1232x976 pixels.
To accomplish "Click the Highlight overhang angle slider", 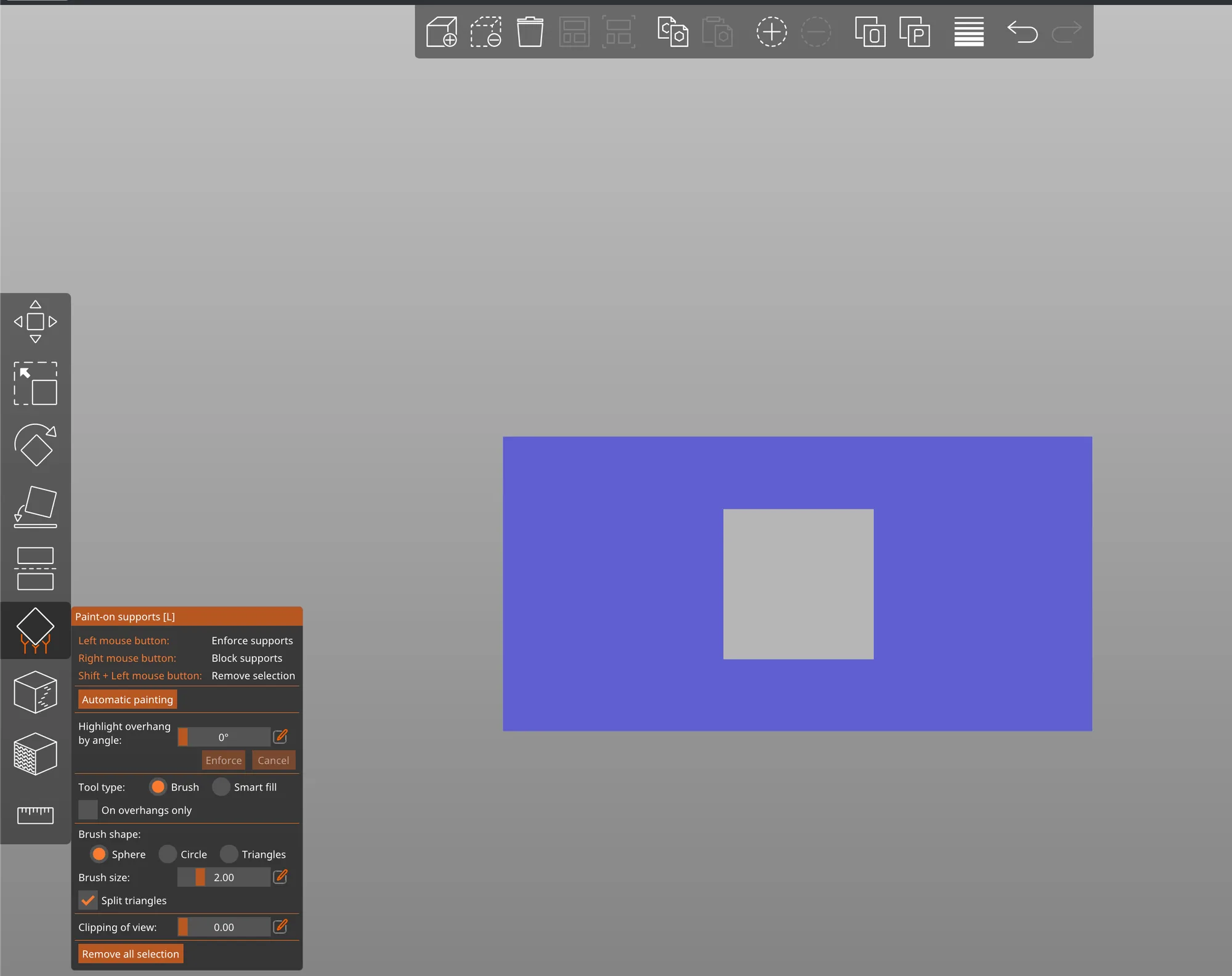I will click(224, 737).
